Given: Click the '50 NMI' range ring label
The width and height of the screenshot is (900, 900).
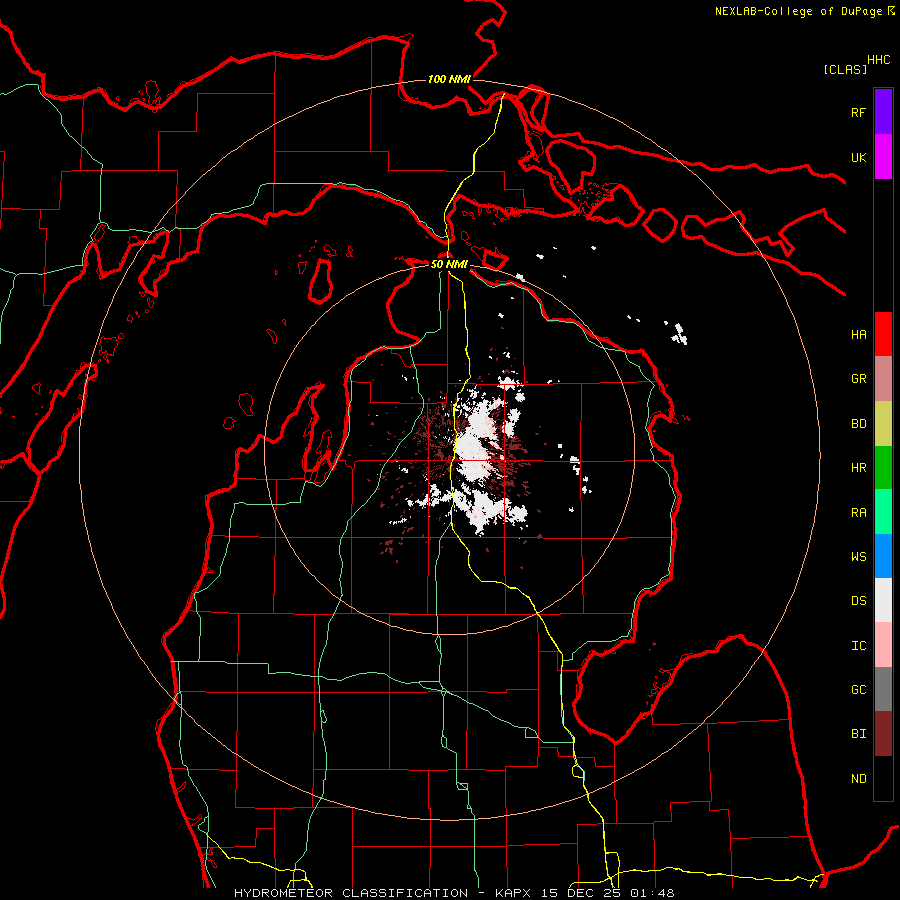Looking at the screenshot, I should click(449, 264).
